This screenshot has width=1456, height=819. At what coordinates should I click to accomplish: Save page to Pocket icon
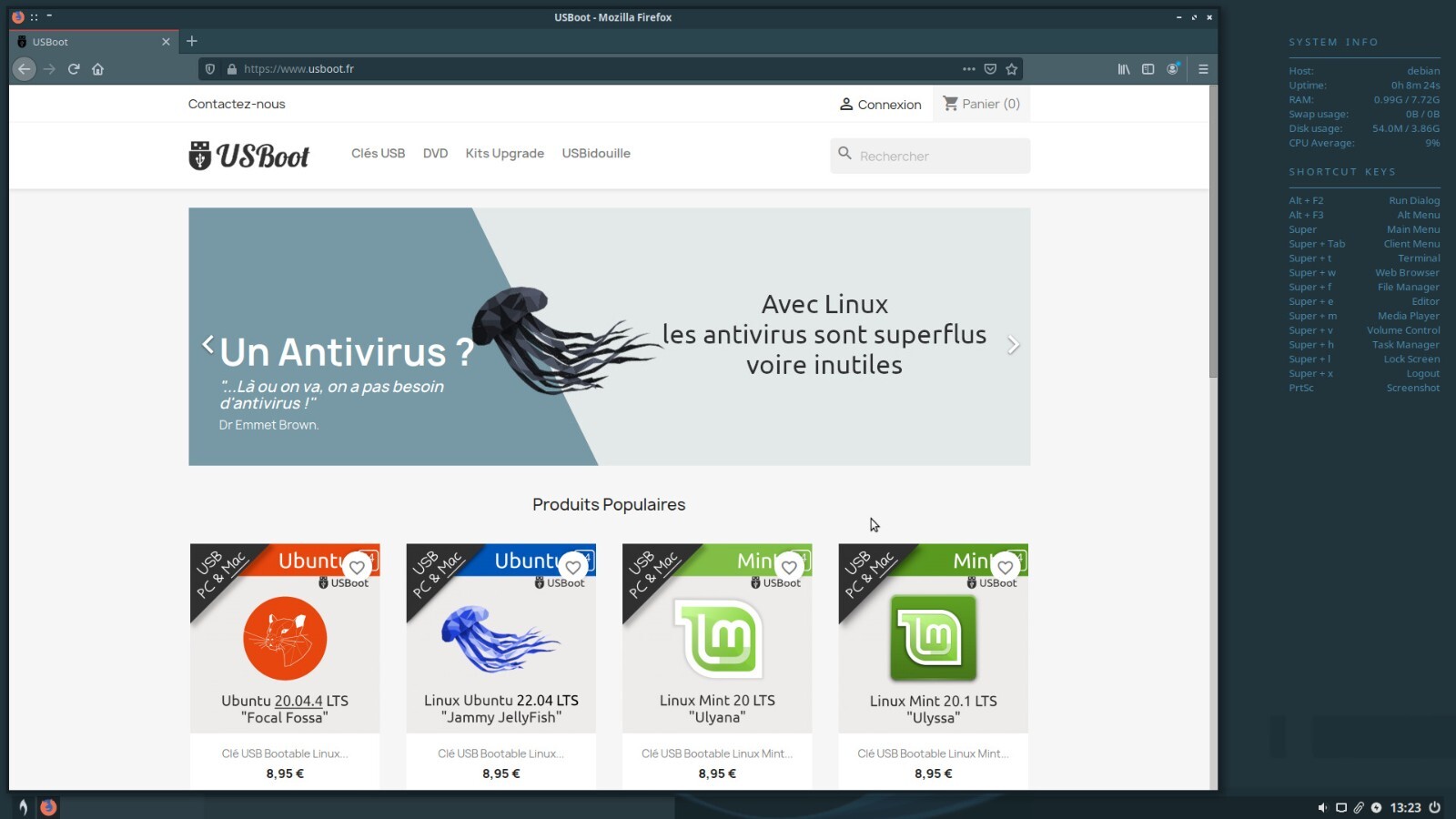[990, 69]
